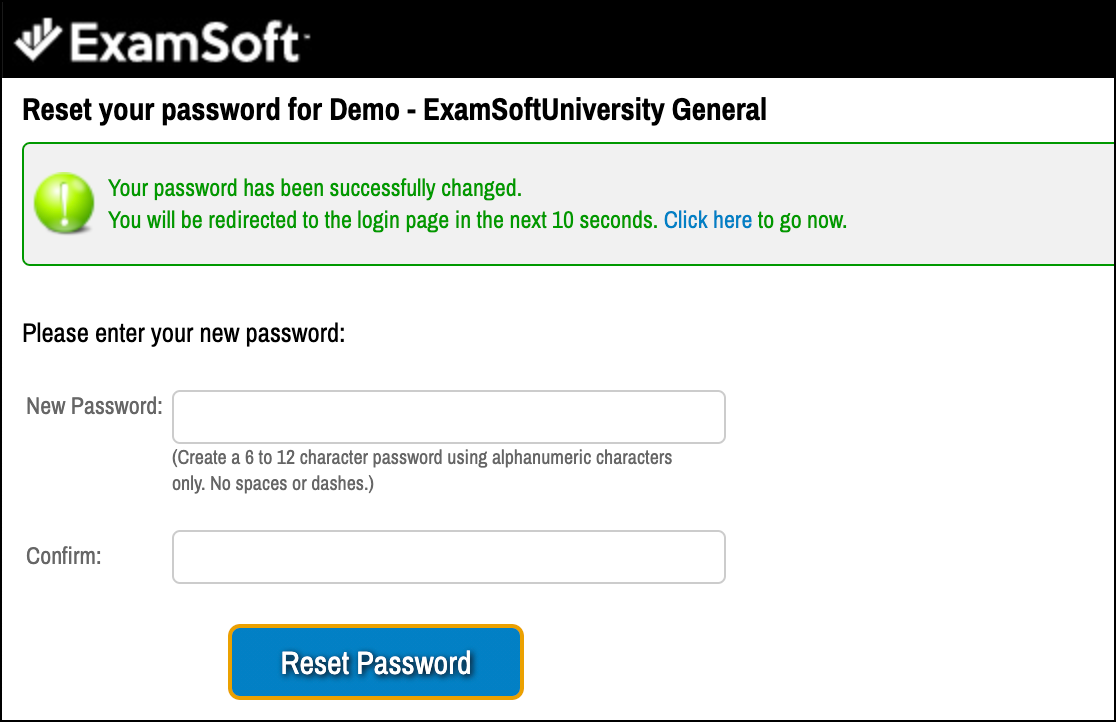
Task: Click "Your password has been successfully changed" message
Action: click(x=315, y=188)
